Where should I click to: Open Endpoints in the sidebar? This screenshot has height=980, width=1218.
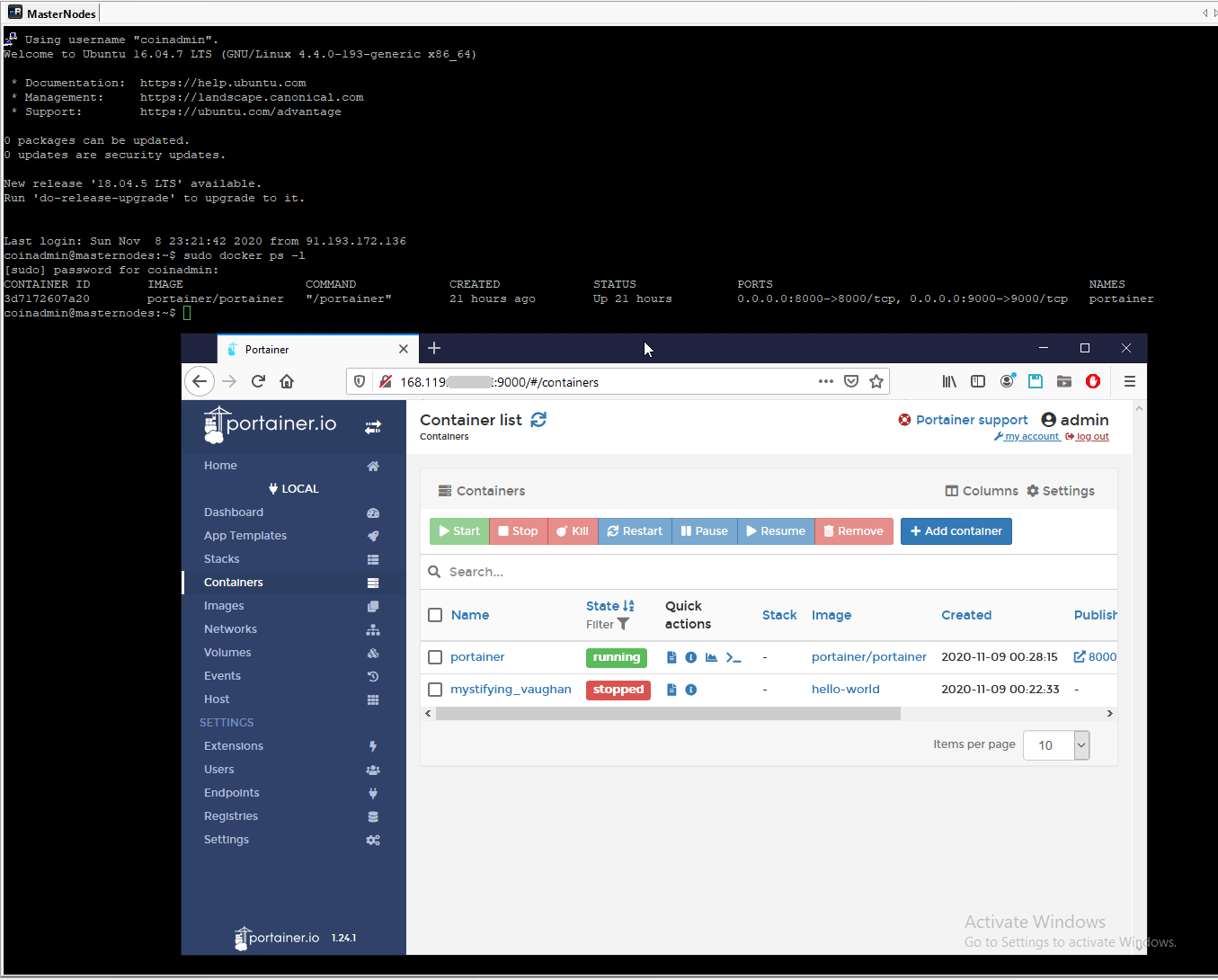(294, 793)
